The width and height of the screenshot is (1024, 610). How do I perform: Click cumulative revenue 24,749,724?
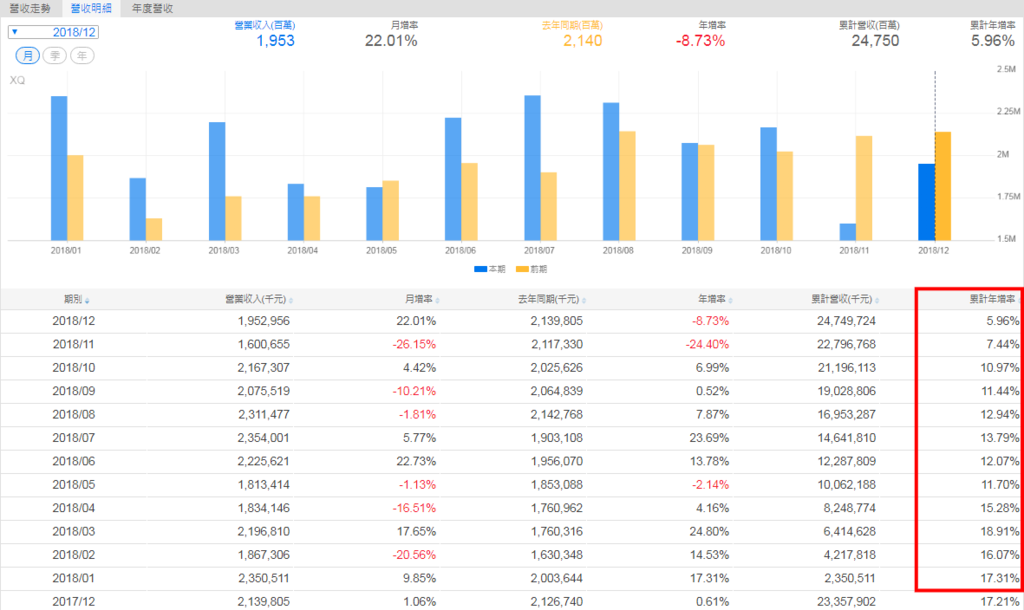click(846, 321)
